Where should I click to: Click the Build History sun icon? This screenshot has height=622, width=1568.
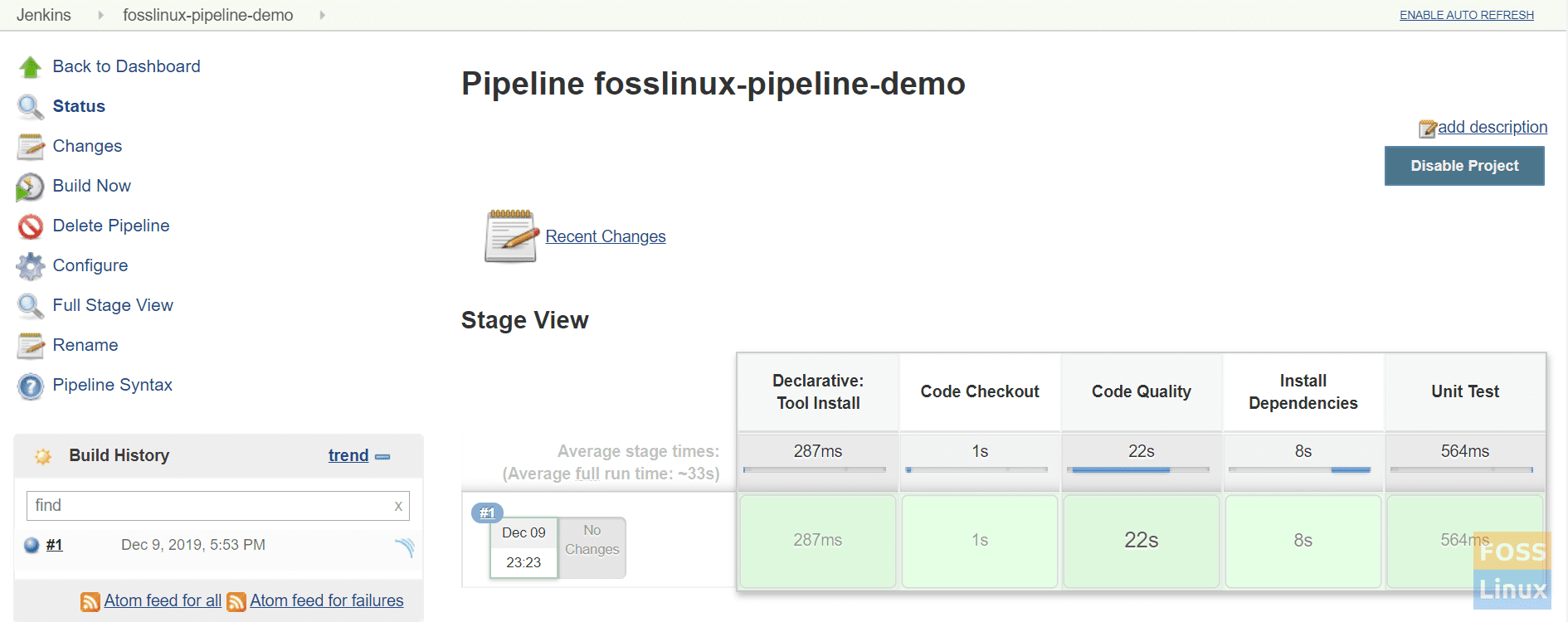click(43, 456)
